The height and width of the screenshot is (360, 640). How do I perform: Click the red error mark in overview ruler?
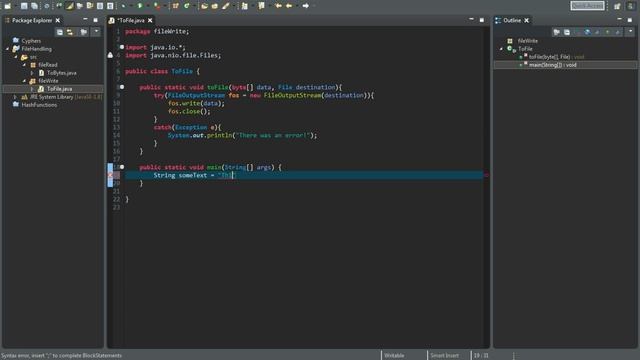486,175
